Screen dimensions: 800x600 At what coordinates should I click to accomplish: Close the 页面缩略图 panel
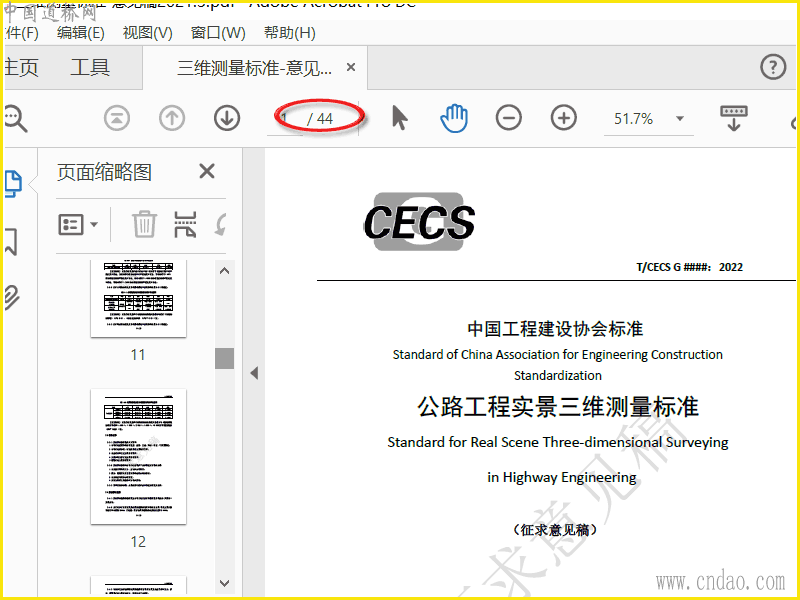(x=207, y=171)
